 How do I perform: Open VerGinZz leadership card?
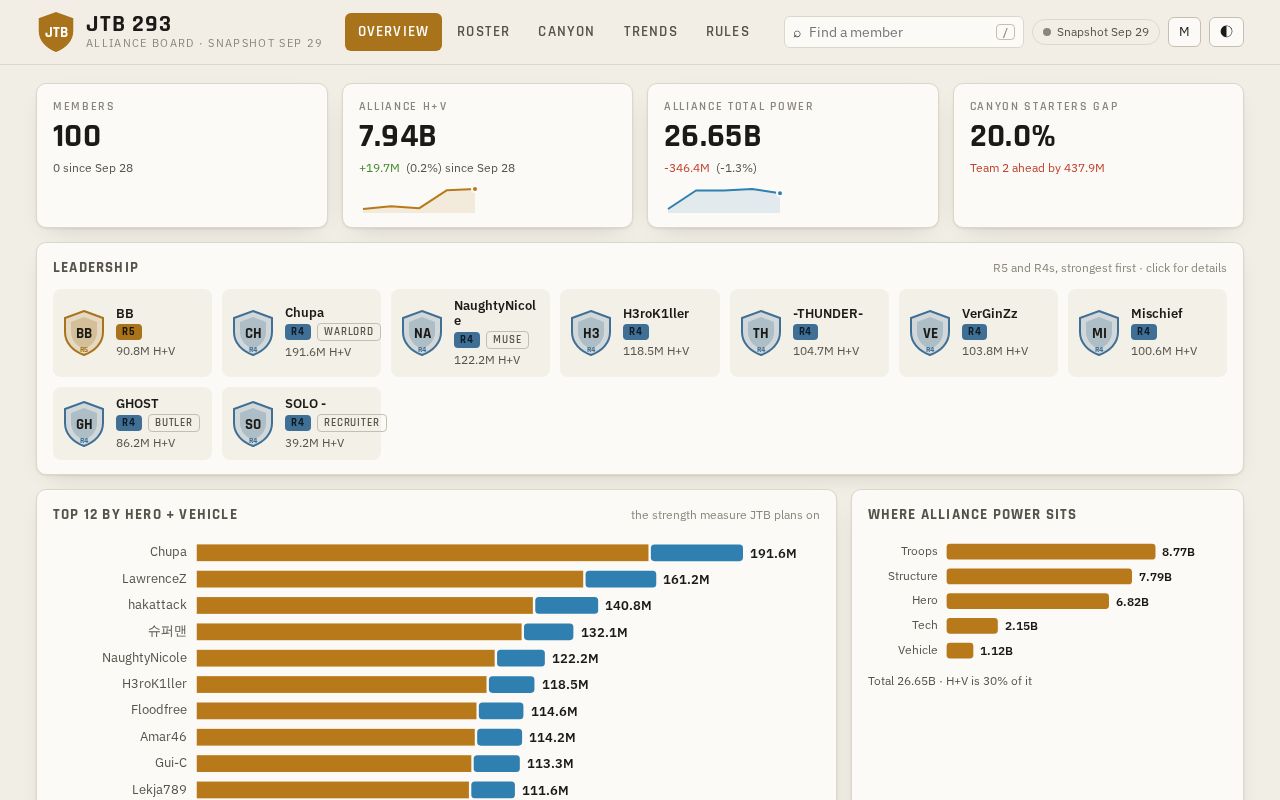[x=978, y=333]
